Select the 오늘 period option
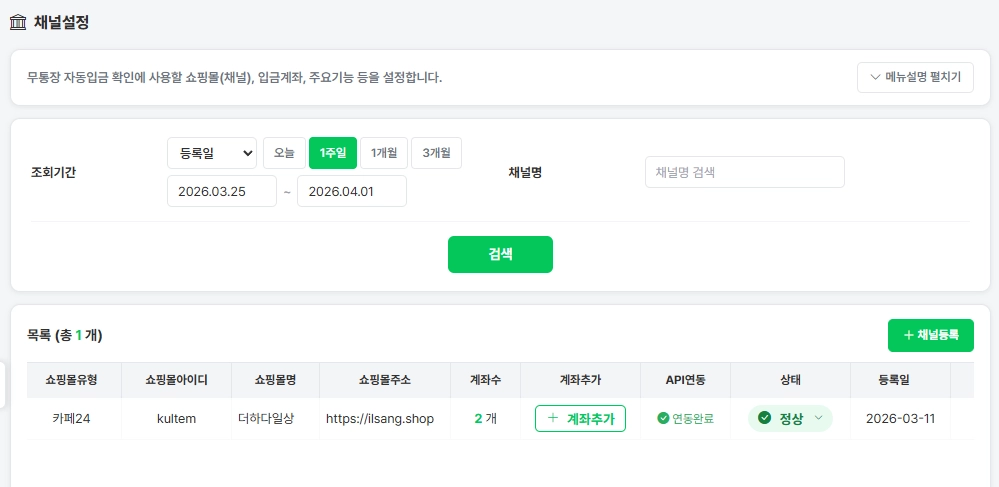This screenshot has height=487, width=999. pos(284,153)
